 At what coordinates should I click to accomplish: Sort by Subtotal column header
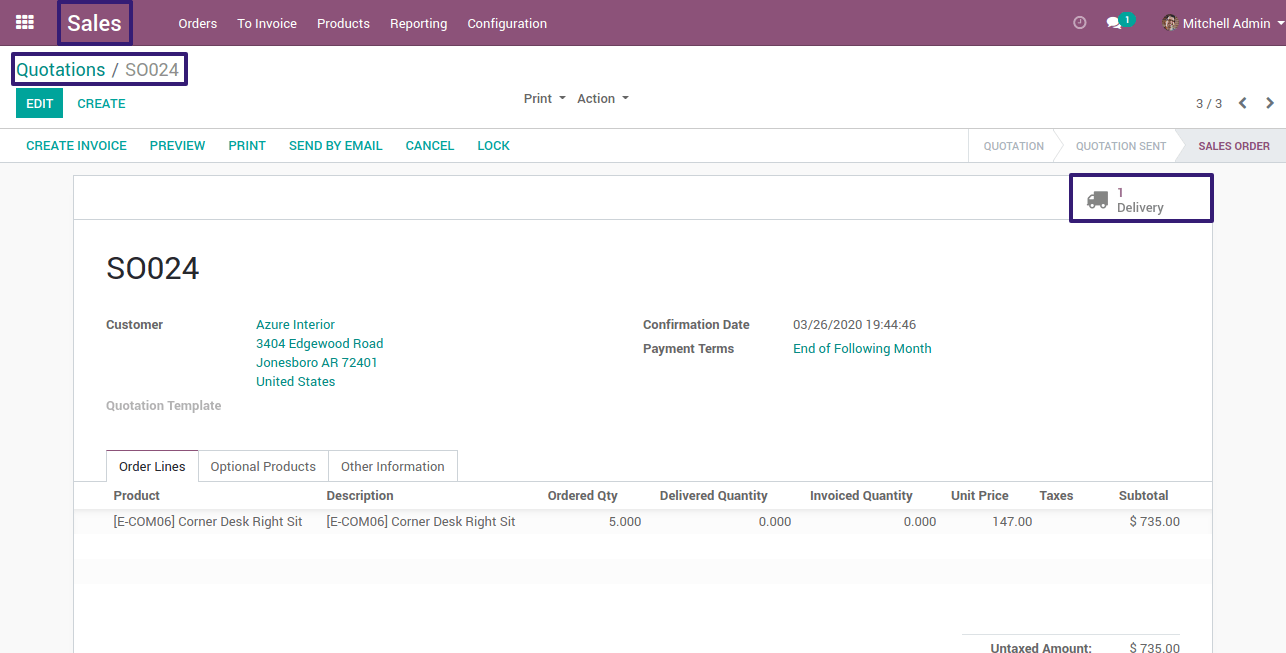point(1143,496)
